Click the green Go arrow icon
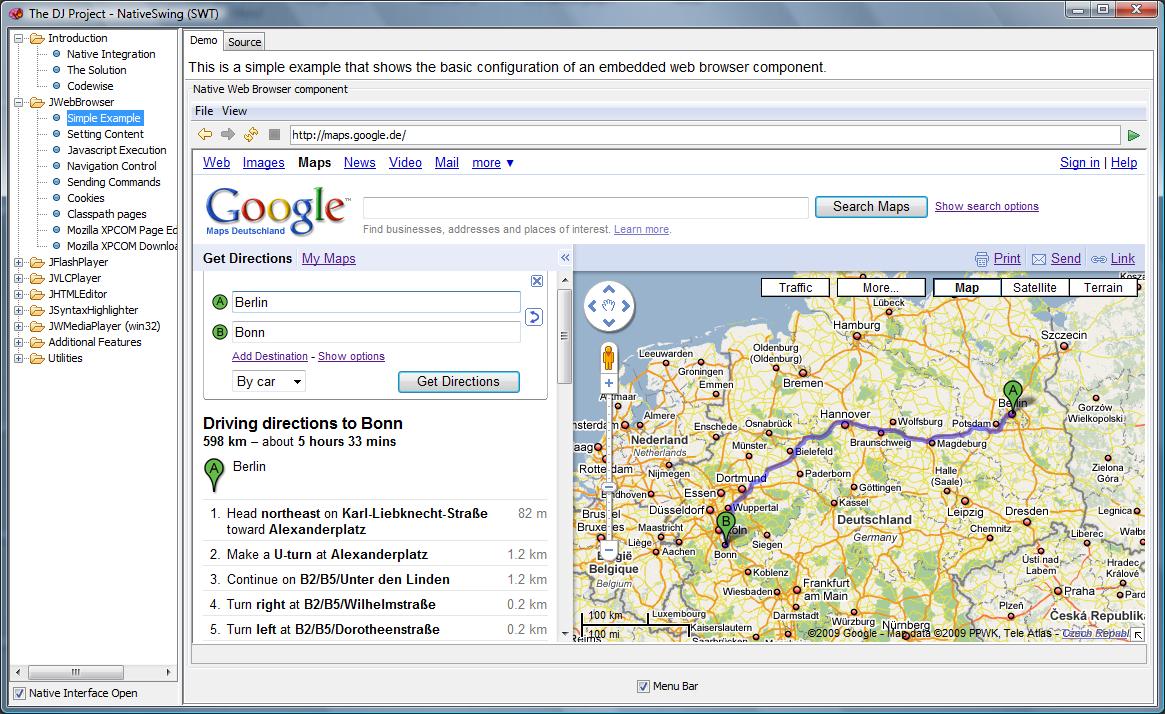Screen dimensions: 1165x714 pos(1133,136)
